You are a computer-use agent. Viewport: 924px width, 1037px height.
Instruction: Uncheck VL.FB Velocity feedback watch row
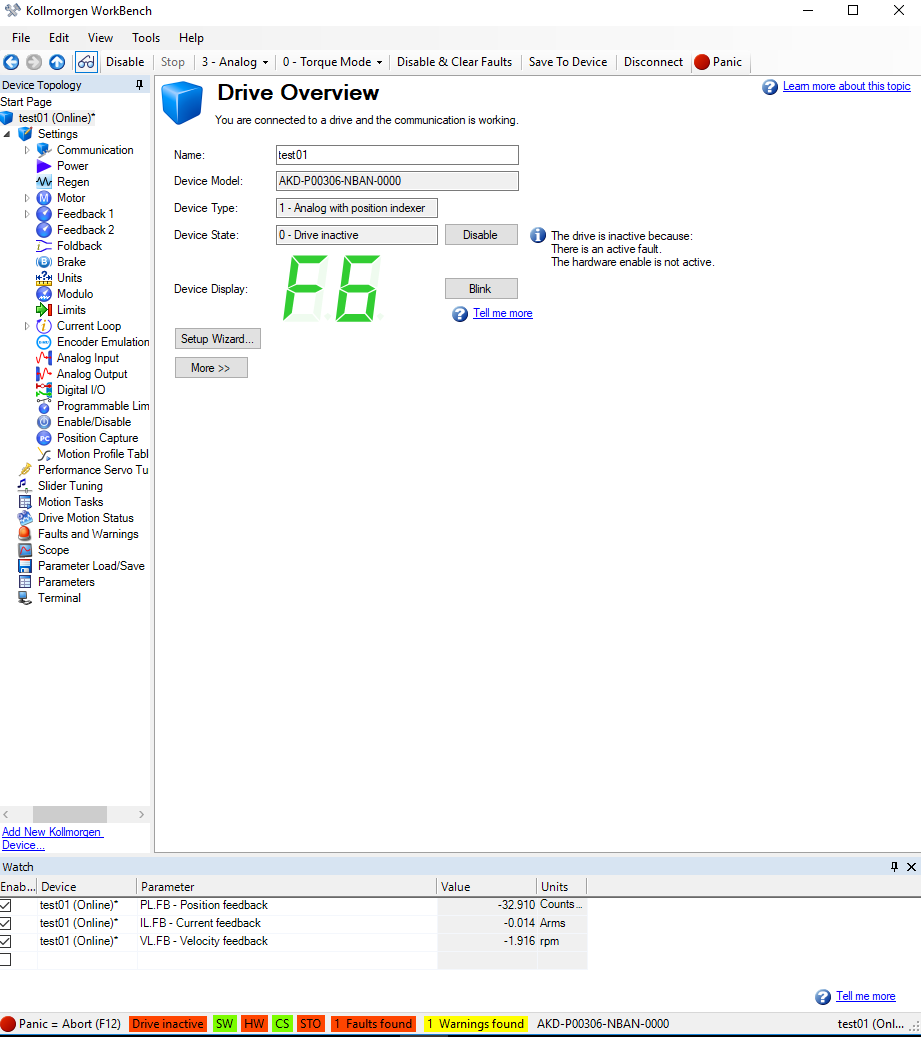5,940
